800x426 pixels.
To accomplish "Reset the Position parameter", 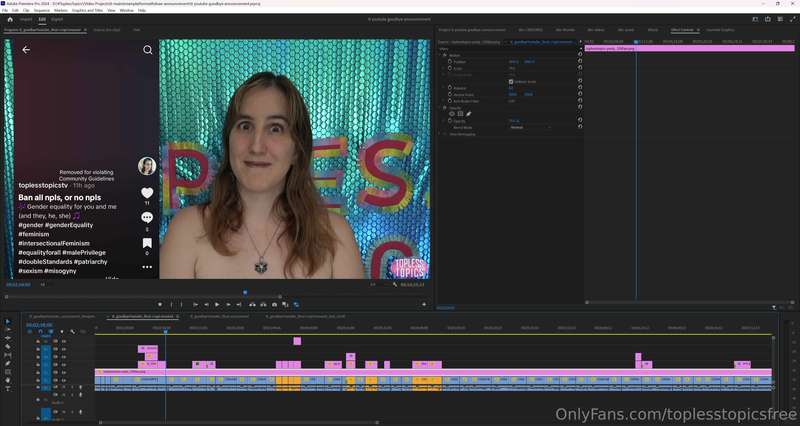I will coord(580,61).
